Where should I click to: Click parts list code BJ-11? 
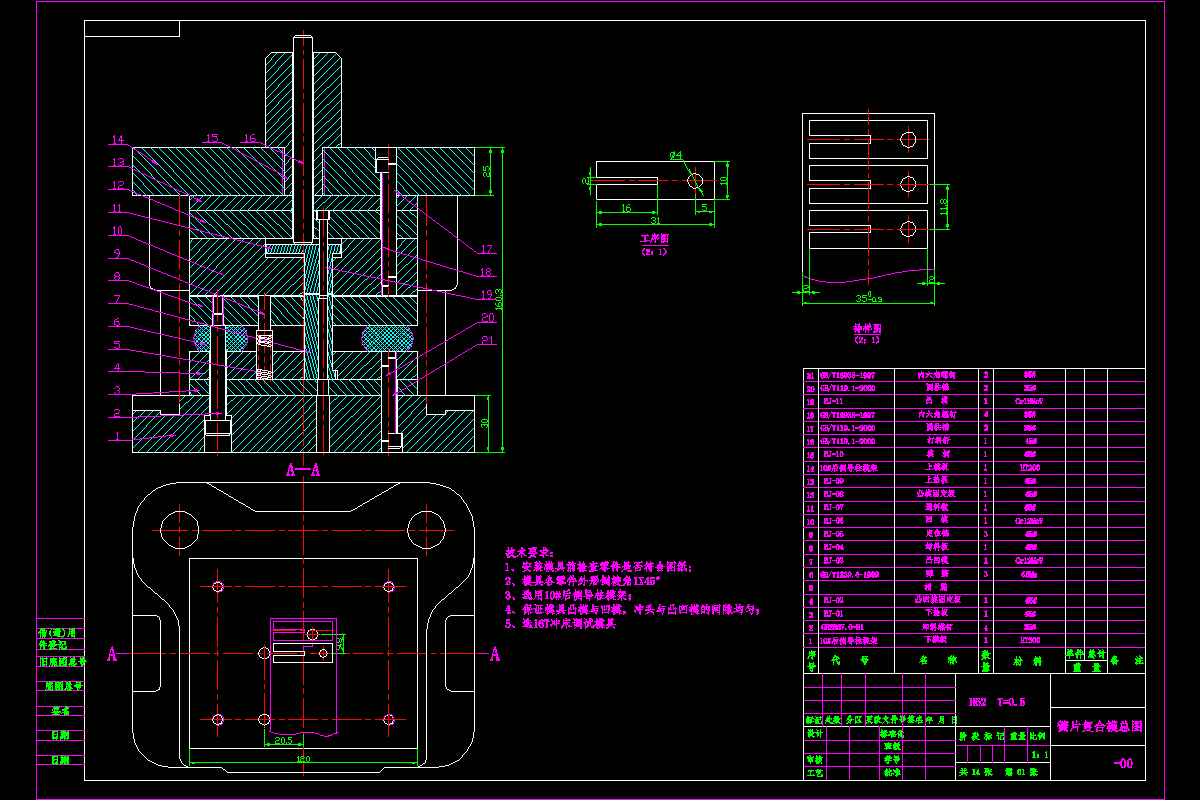(834, 399)
